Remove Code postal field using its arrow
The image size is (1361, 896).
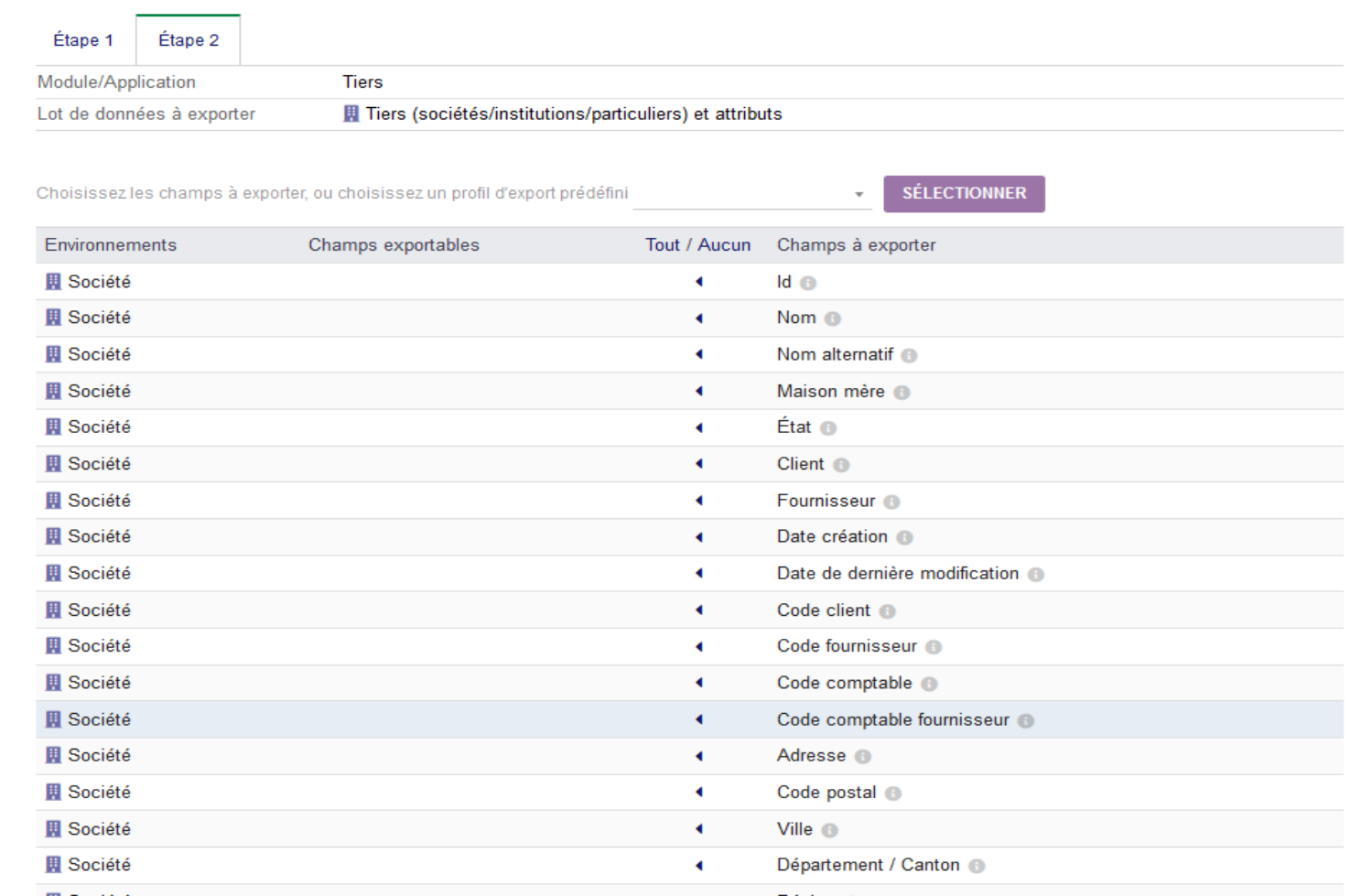pyautogui.click(x=699, y=792)
